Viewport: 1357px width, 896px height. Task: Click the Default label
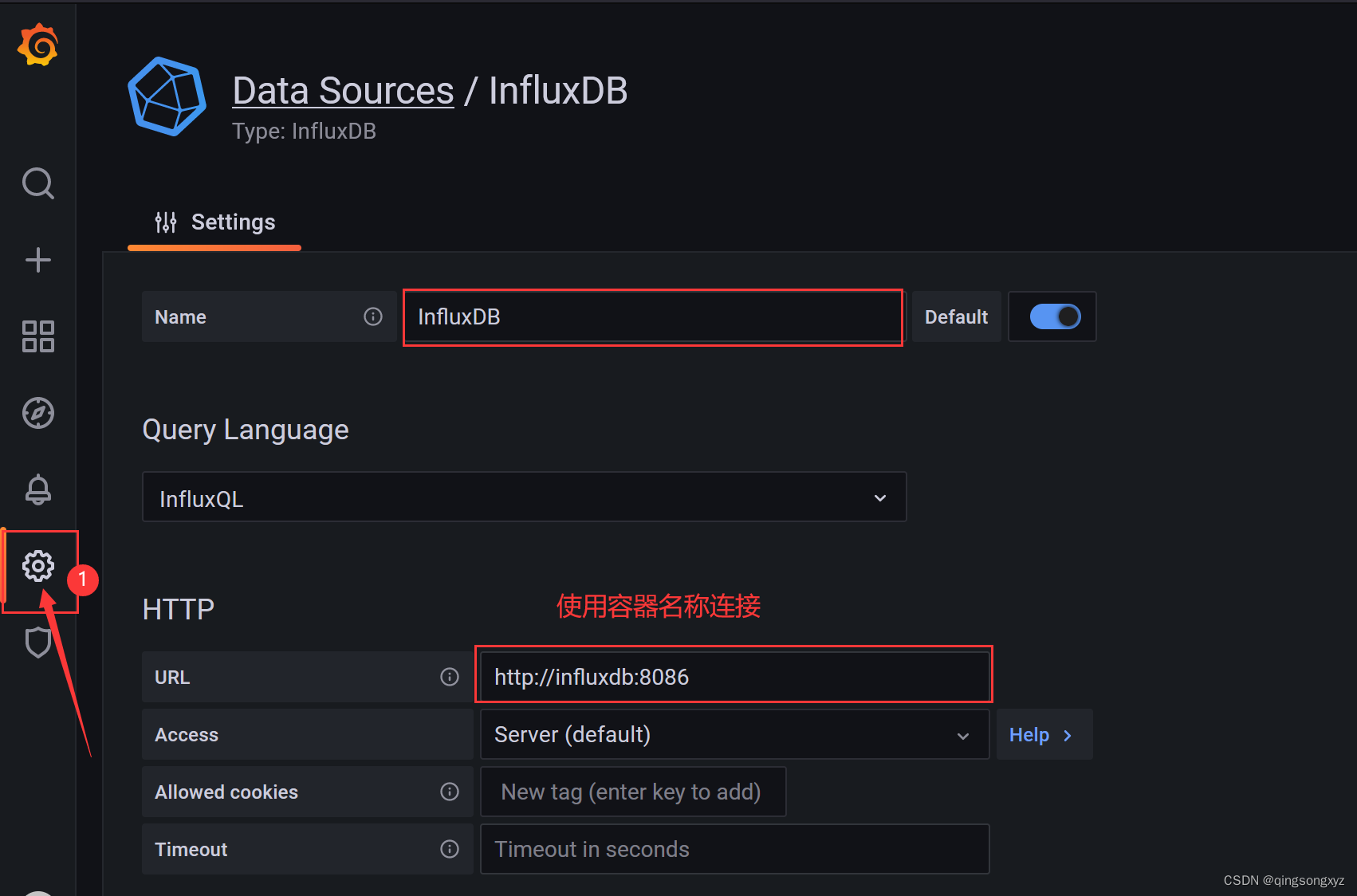pos(956,316)
